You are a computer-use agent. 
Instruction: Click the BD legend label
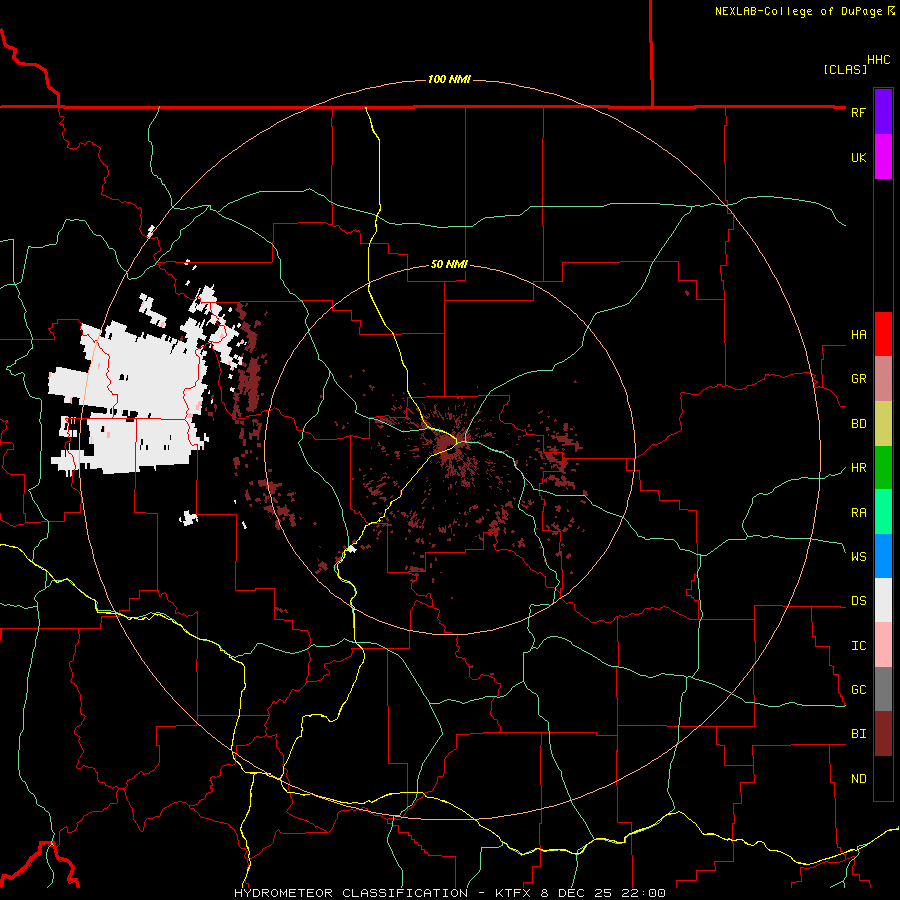(x=858, y=424)
